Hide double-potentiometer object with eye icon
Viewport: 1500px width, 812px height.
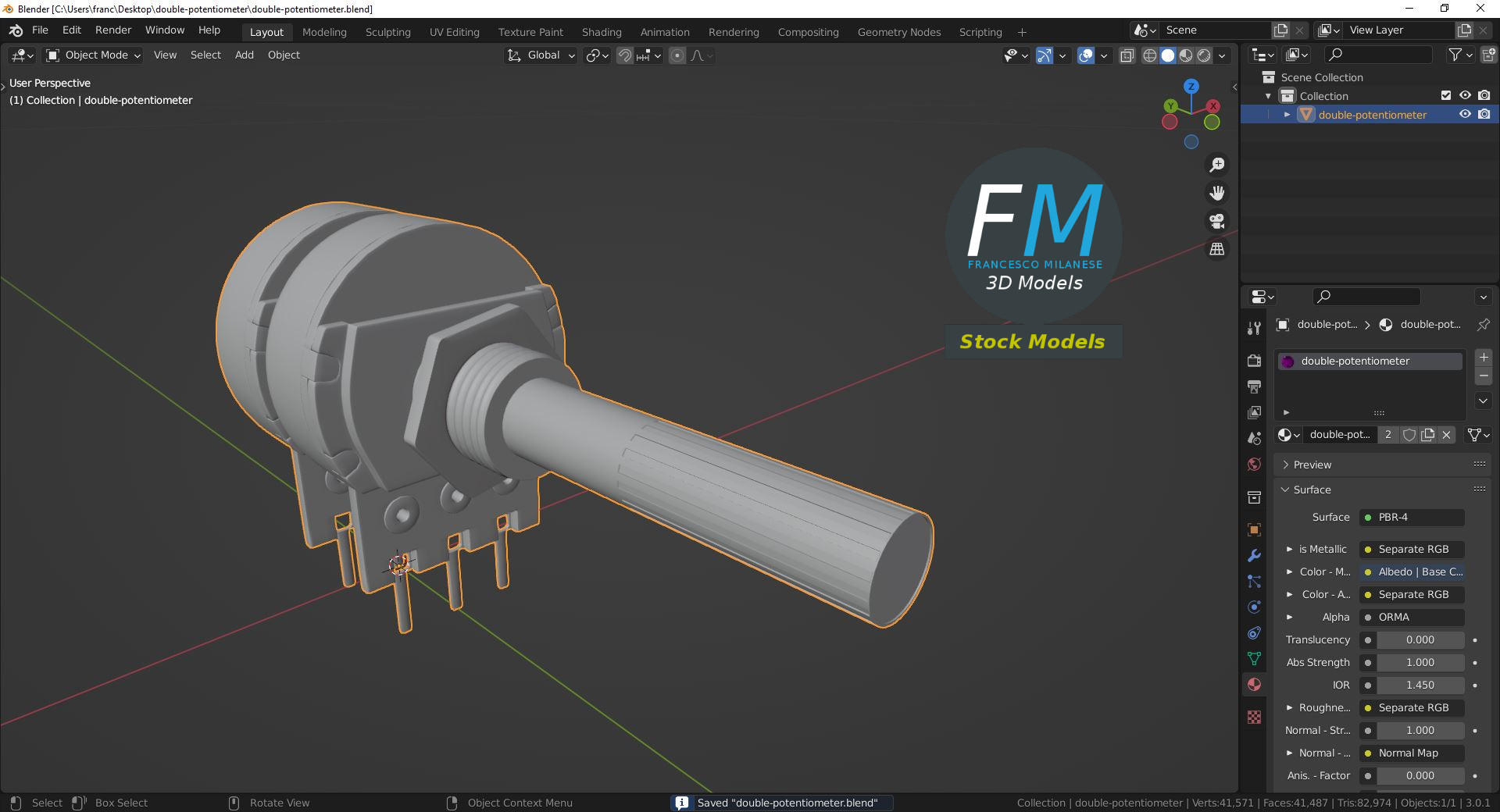(x=1465, y=114)
